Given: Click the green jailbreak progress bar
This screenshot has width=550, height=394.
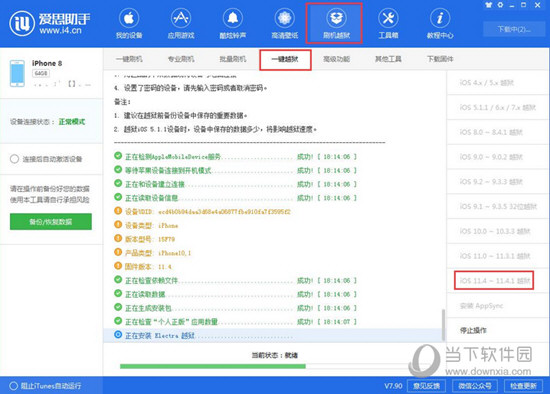Looking at the screenshot, I should (x=213, y=366).
